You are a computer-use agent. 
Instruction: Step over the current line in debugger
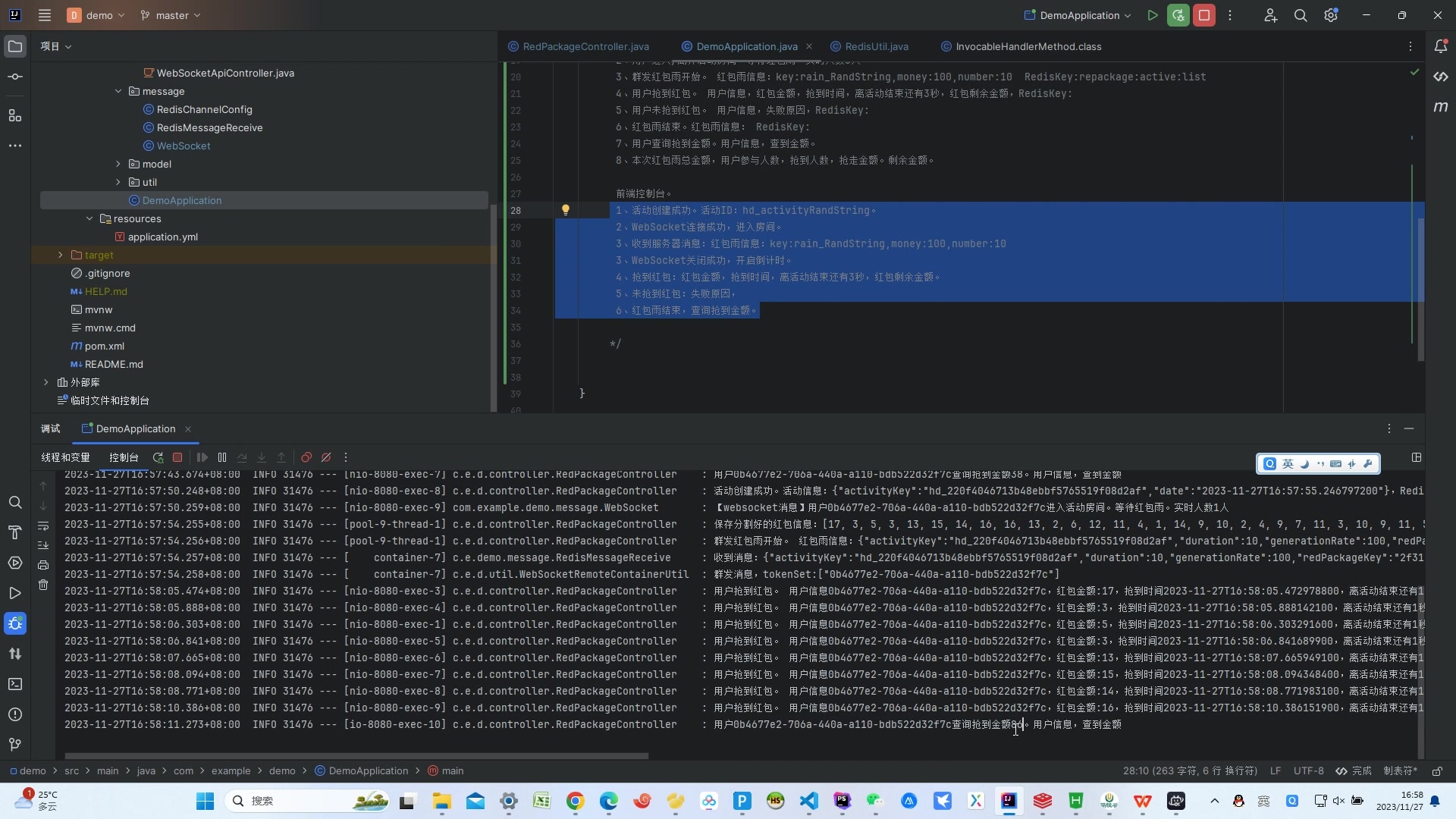pos(243,457)
